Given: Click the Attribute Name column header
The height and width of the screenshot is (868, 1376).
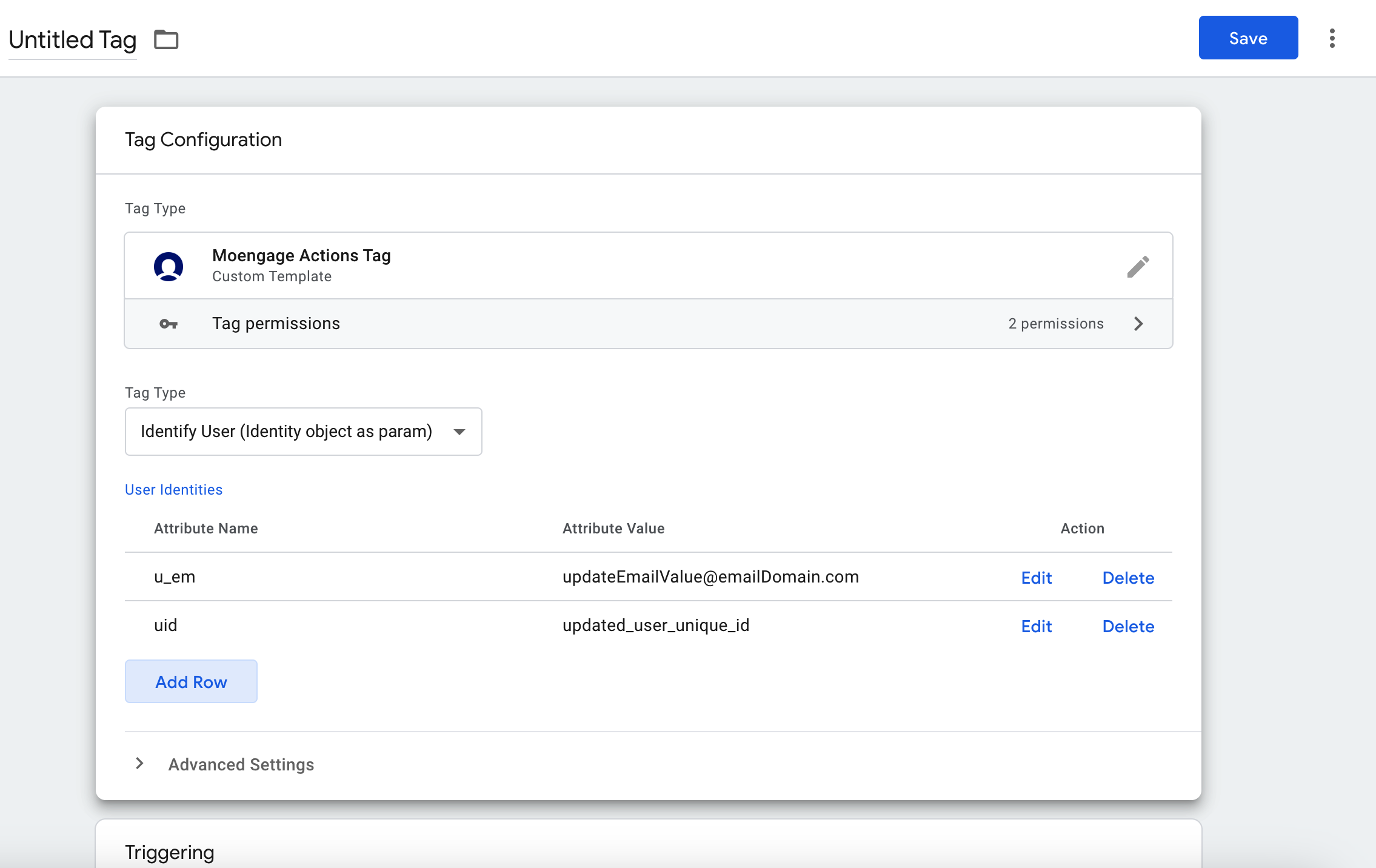Looking at the screenshot, I should pyautogui.click(x=206, y=529).
